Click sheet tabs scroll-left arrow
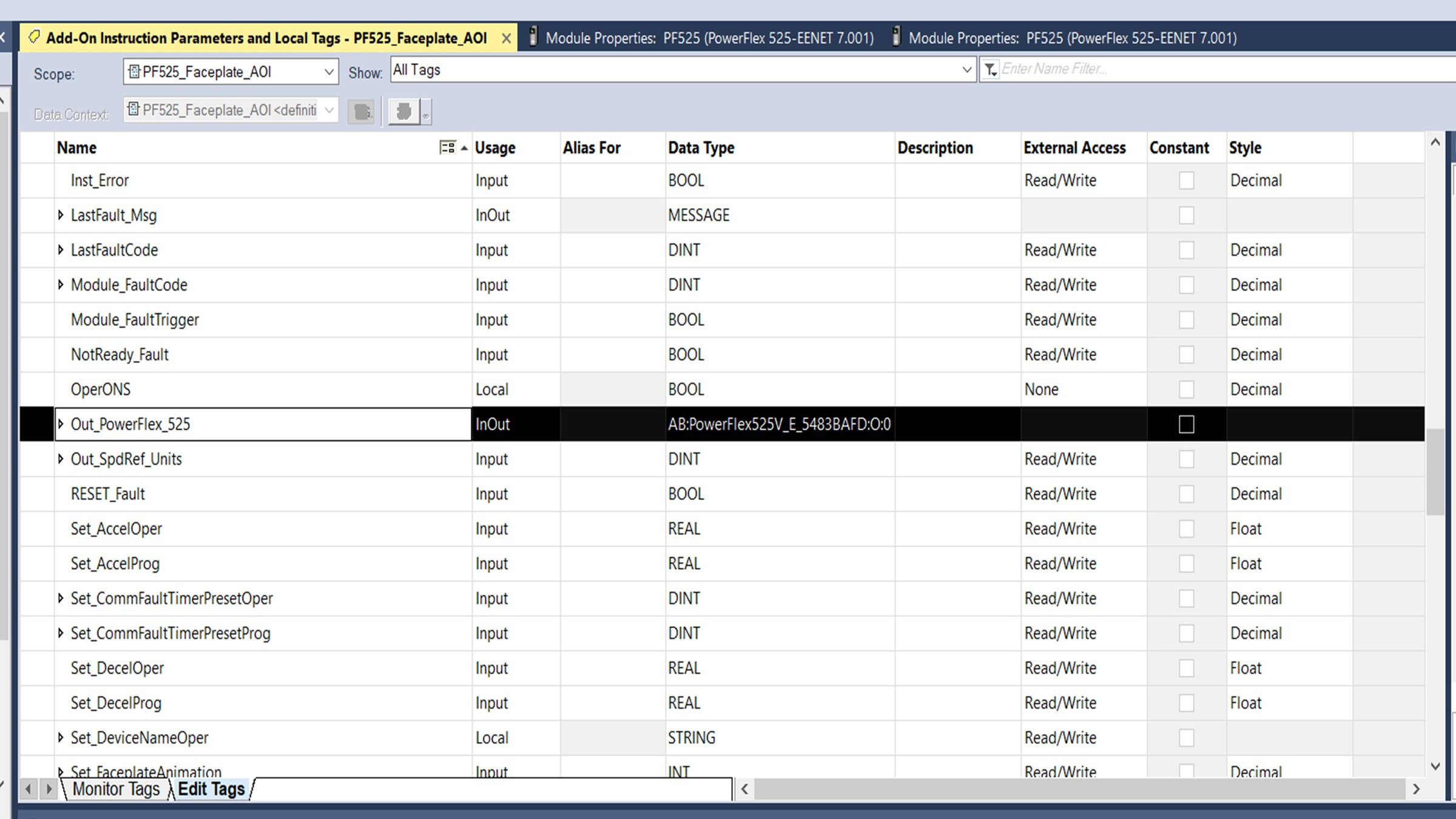Screen dimensions: 1456x819 coord(28,789)
